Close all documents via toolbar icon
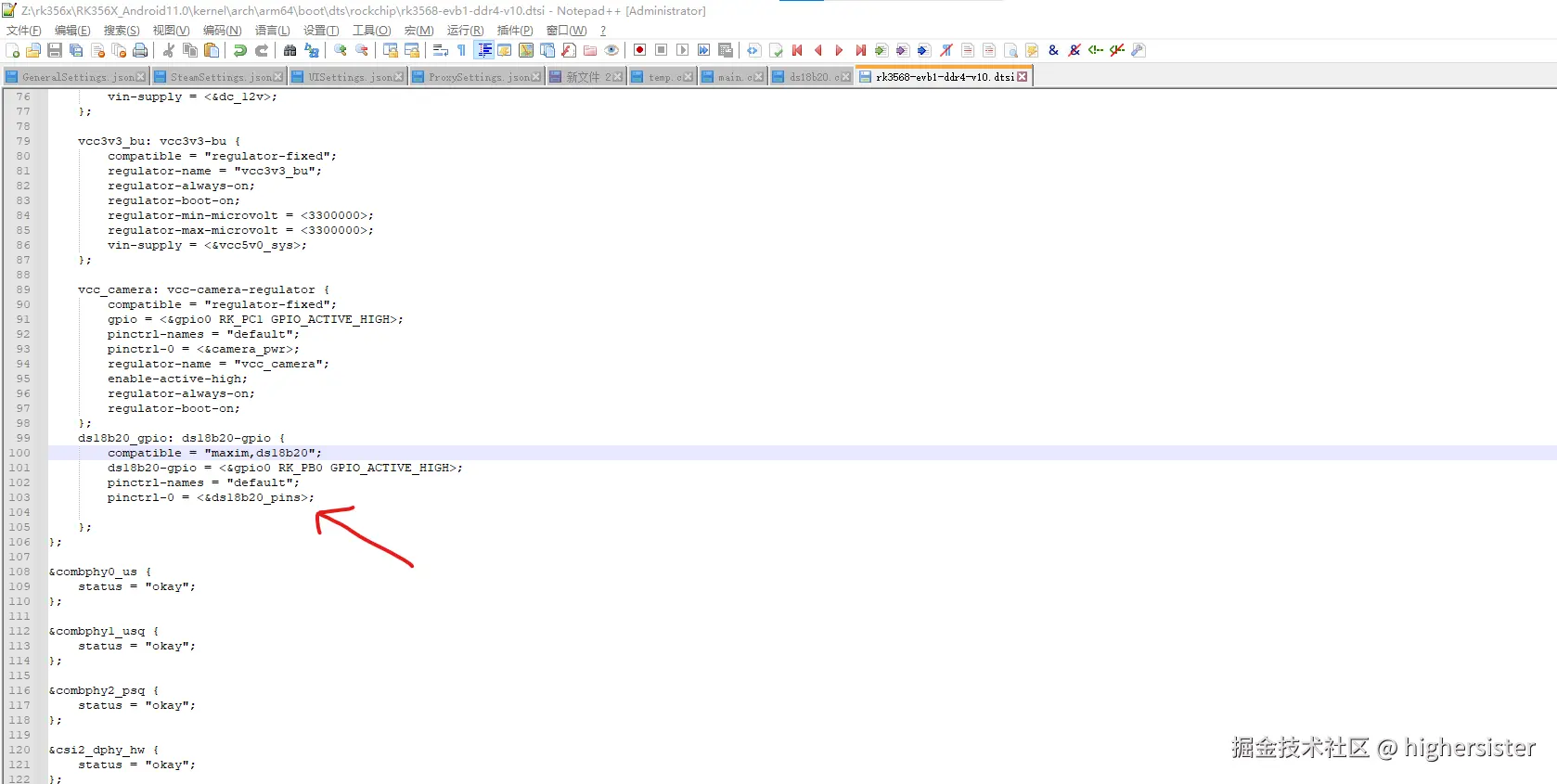The width and height of the screenshot is (1557, 784). pos(119,50)
